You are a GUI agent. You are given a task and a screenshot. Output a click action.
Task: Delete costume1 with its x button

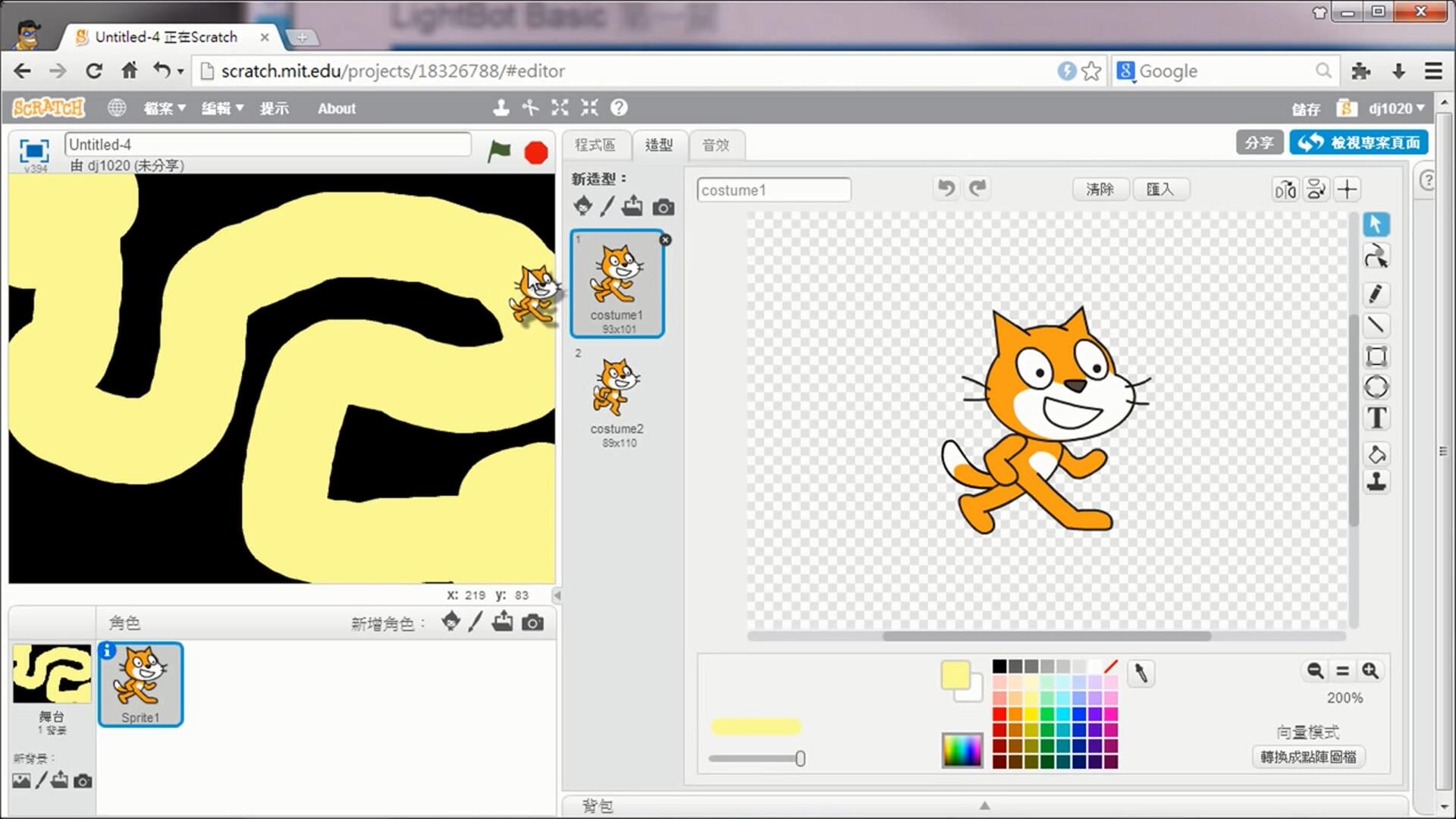665,240
